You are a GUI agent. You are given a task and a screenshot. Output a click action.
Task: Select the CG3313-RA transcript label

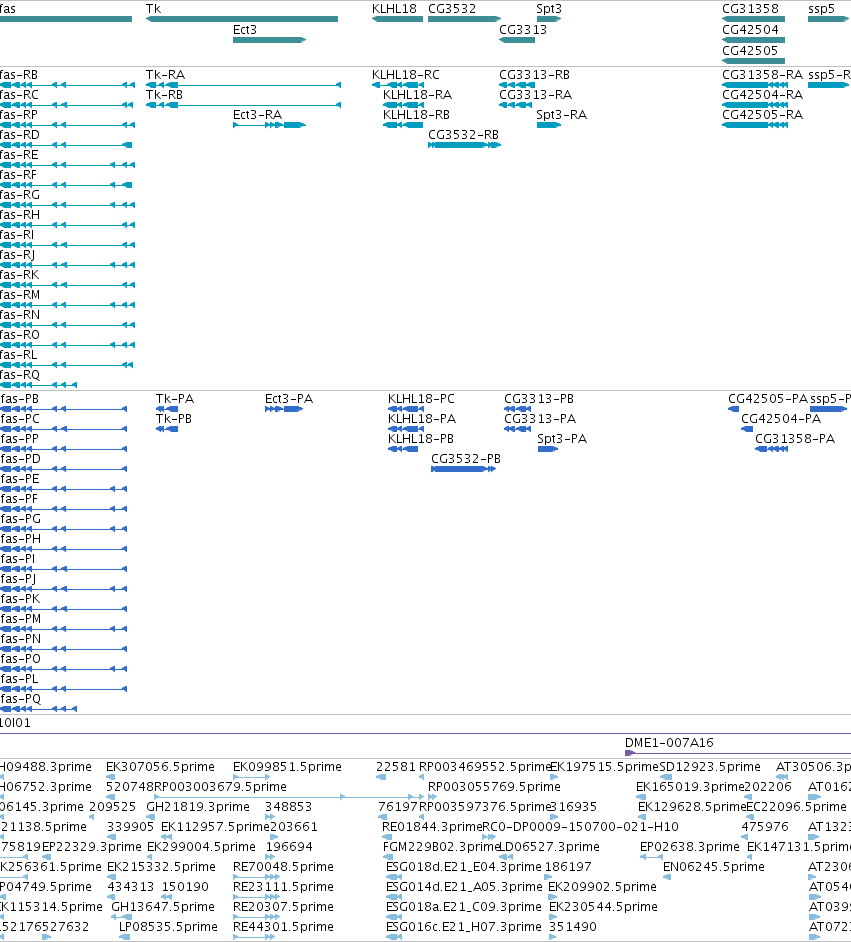536,95
